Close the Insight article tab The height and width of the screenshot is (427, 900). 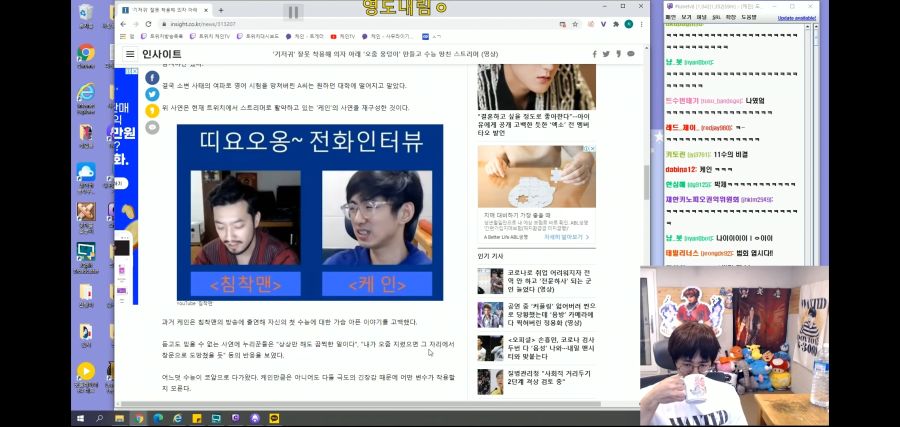coord(205,10)
